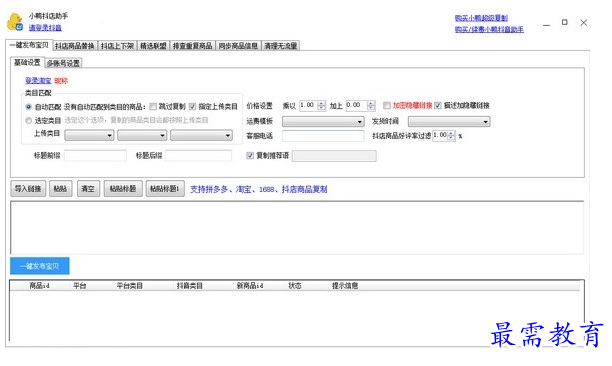Click the 清空 button
The image size is (612, 366).
[88, 189]
